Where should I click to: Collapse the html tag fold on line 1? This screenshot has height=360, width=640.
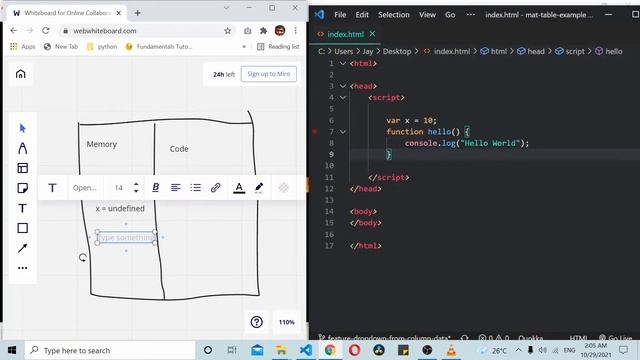point(343,63)
